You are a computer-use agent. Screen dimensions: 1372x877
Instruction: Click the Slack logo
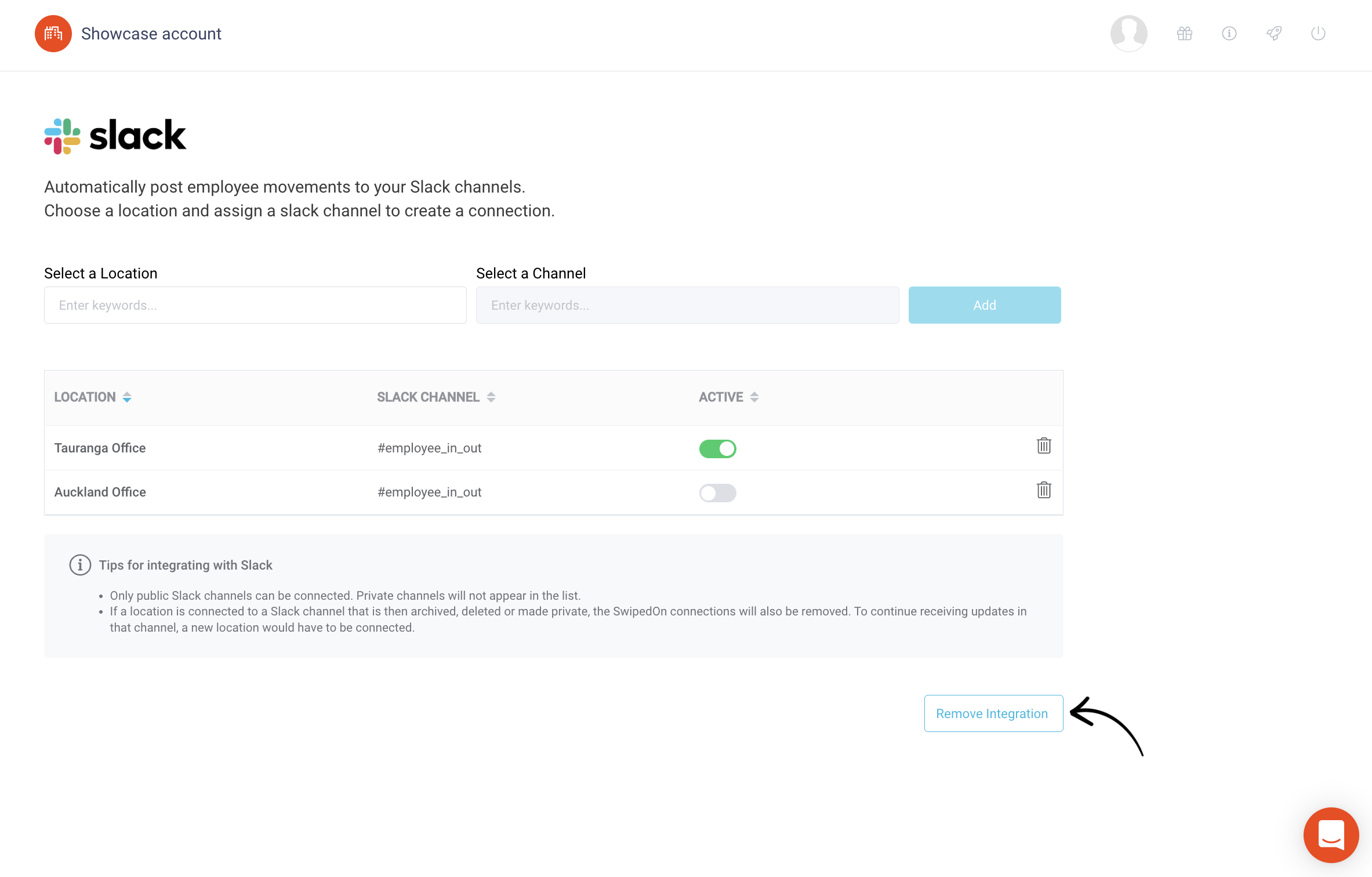(115, 136)
